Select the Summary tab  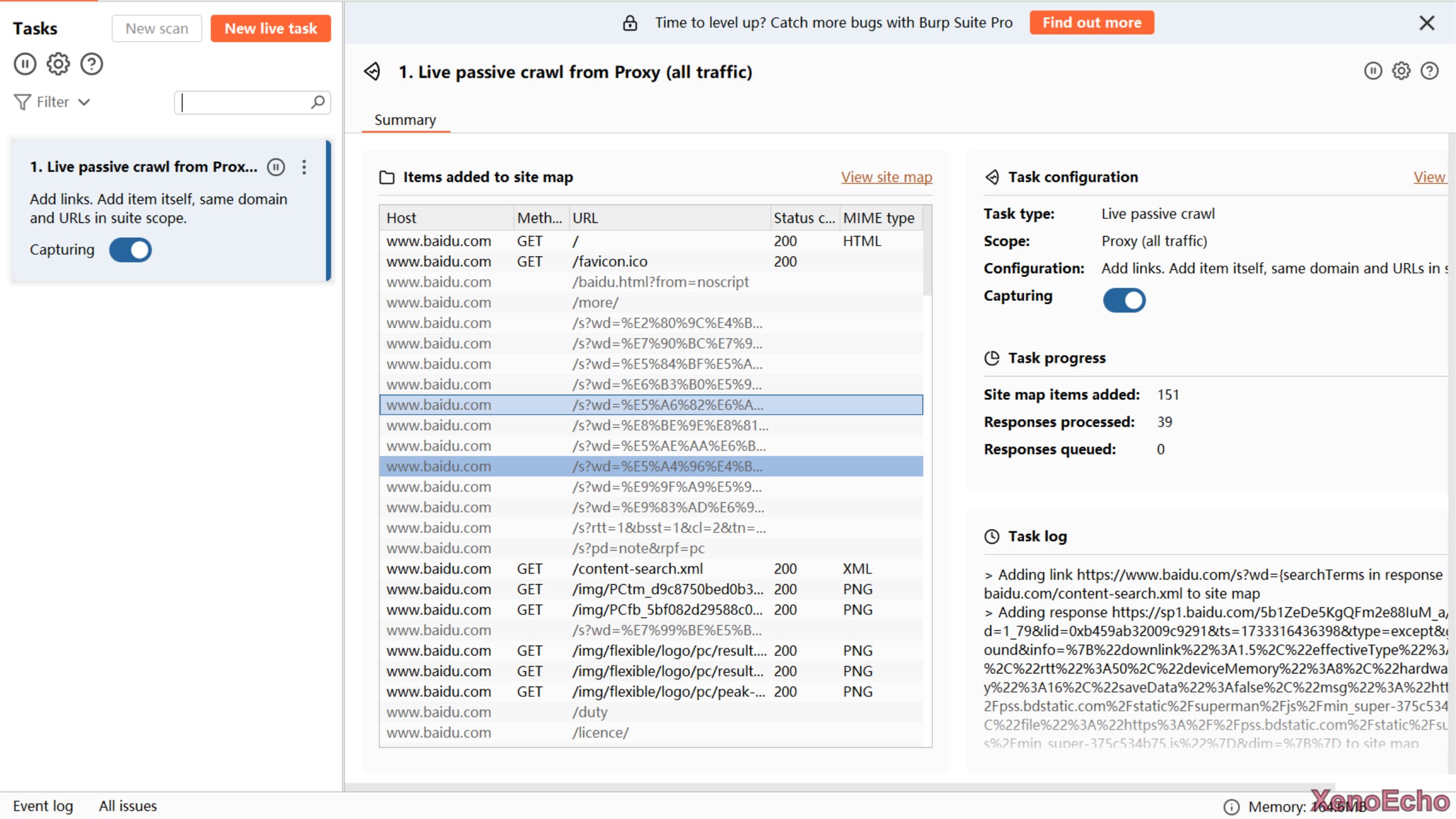coord(405,120)
